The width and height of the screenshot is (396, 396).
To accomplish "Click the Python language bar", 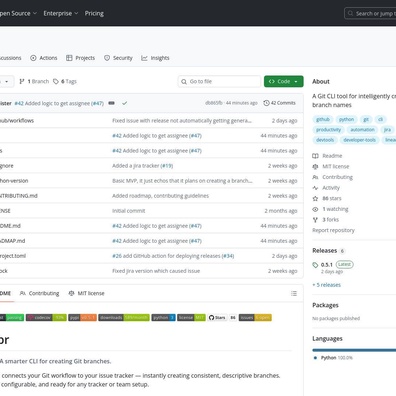I will click(354, 350).
